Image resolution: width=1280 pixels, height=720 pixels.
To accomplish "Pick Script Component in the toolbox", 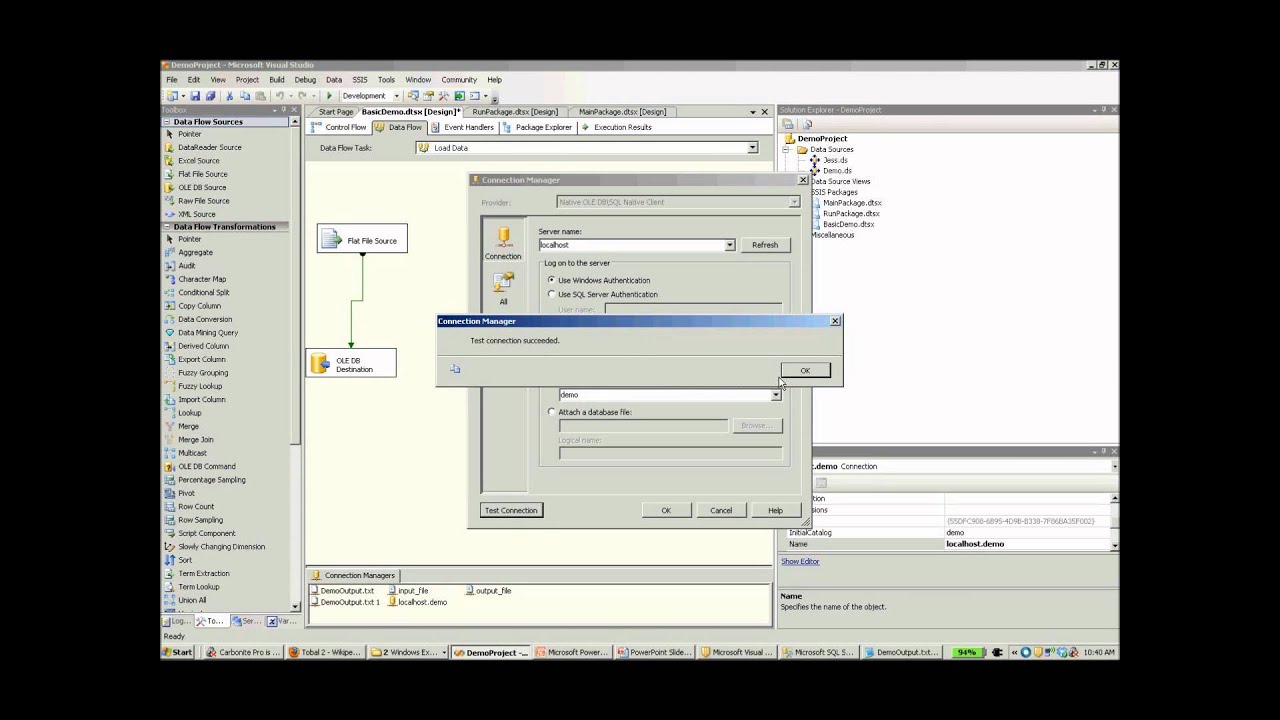I will pos(206,533).
